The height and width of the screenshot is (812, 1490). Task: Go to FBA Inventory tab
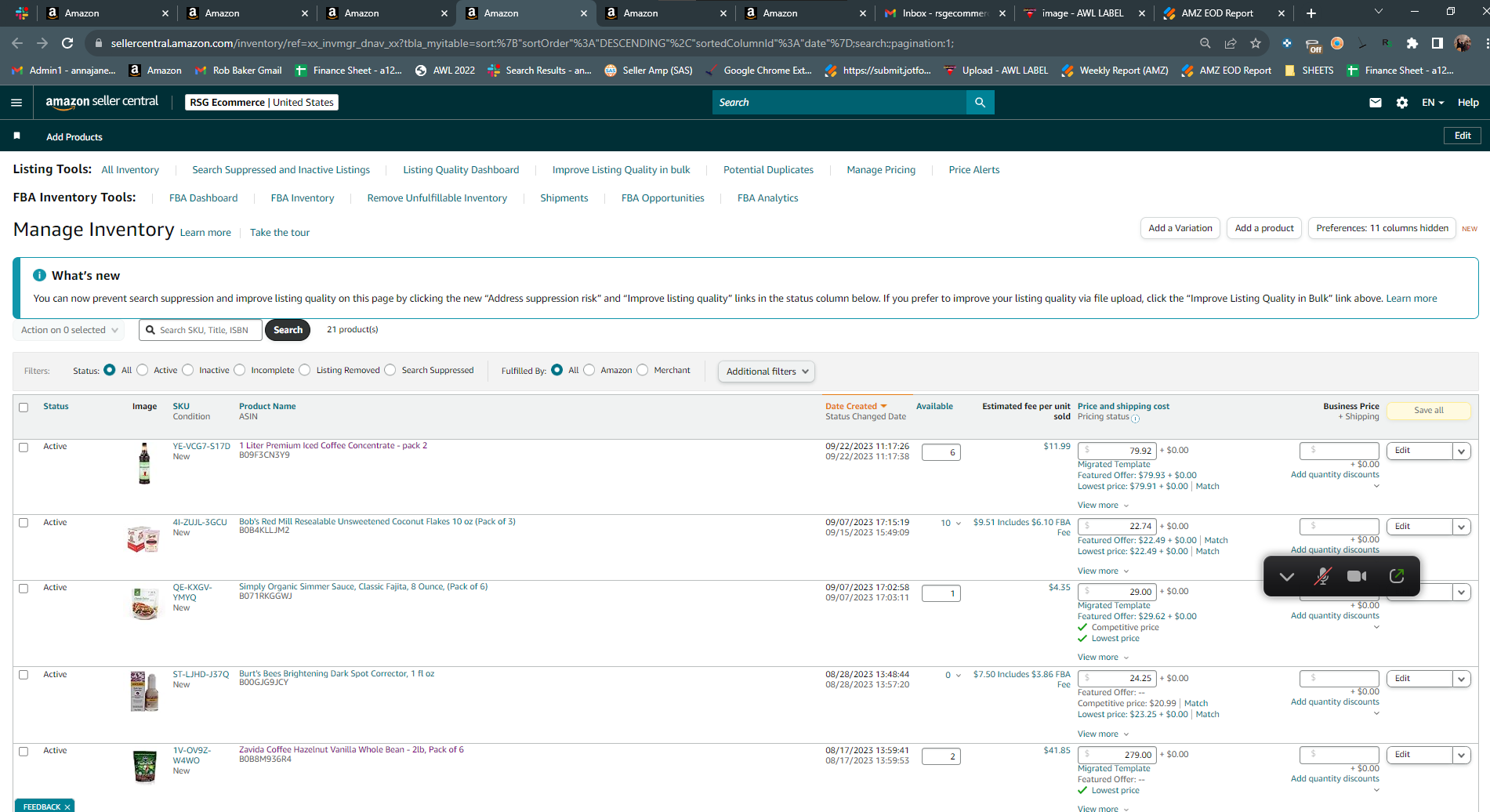point(303,198)
